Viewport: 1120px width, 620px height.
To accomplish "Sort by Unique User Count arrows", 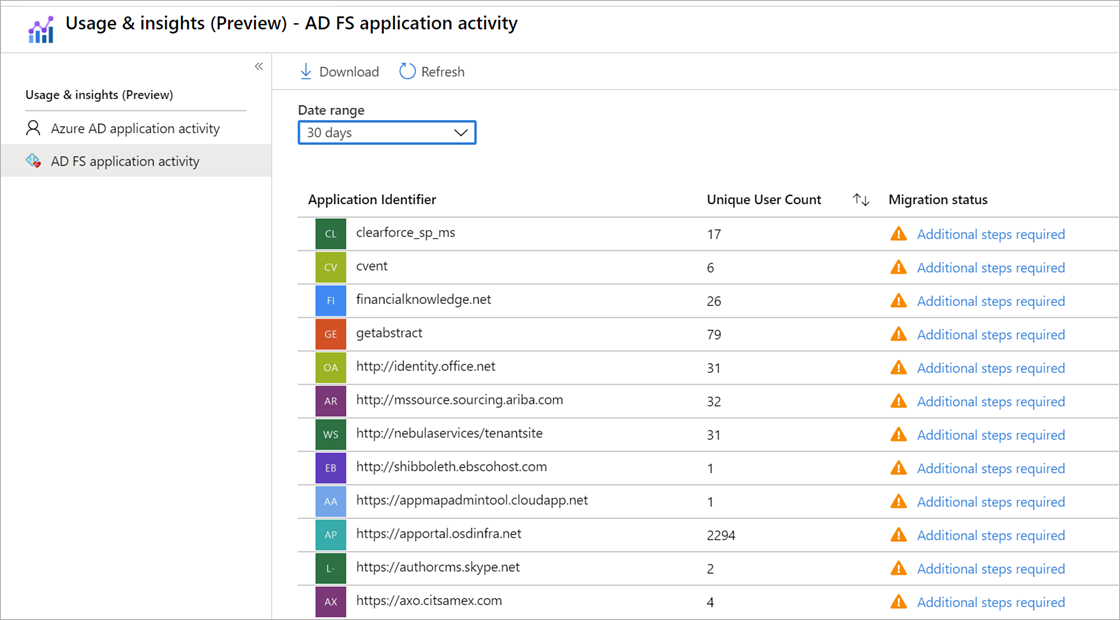I will pos(861,200).
